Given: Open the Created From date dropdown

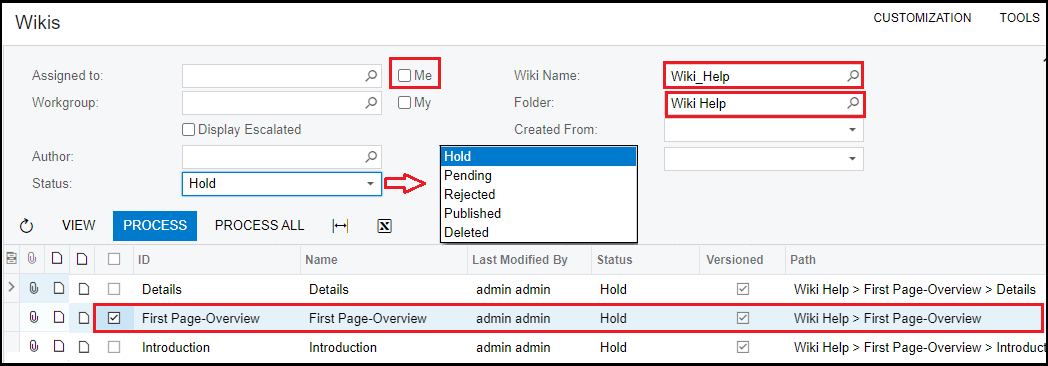Looking at the screenshot, I should pos(852,130).
